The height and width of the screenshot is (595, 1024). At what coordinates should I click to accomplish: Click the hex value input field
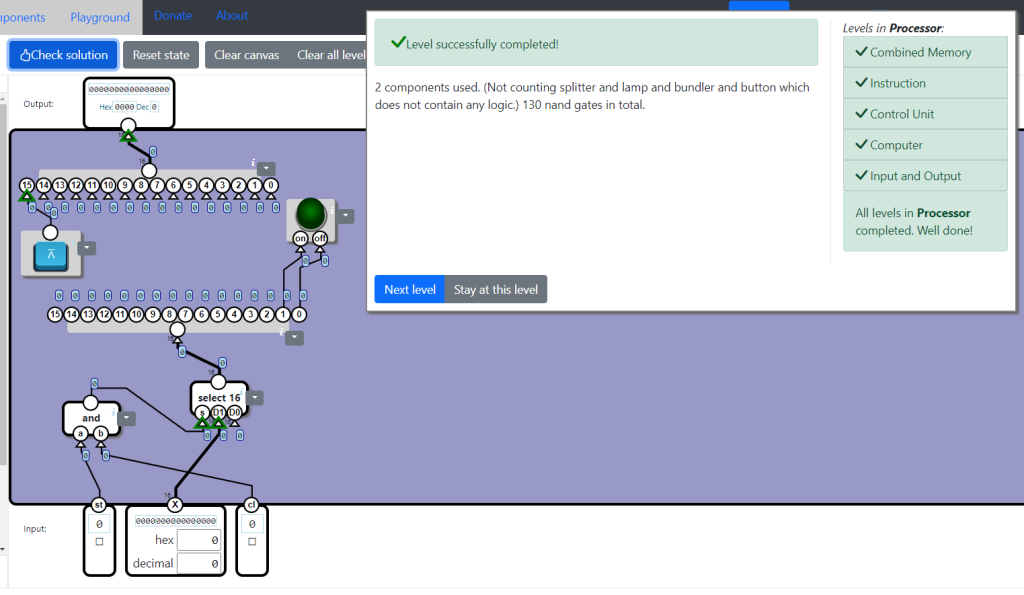[x=199, y=540]
